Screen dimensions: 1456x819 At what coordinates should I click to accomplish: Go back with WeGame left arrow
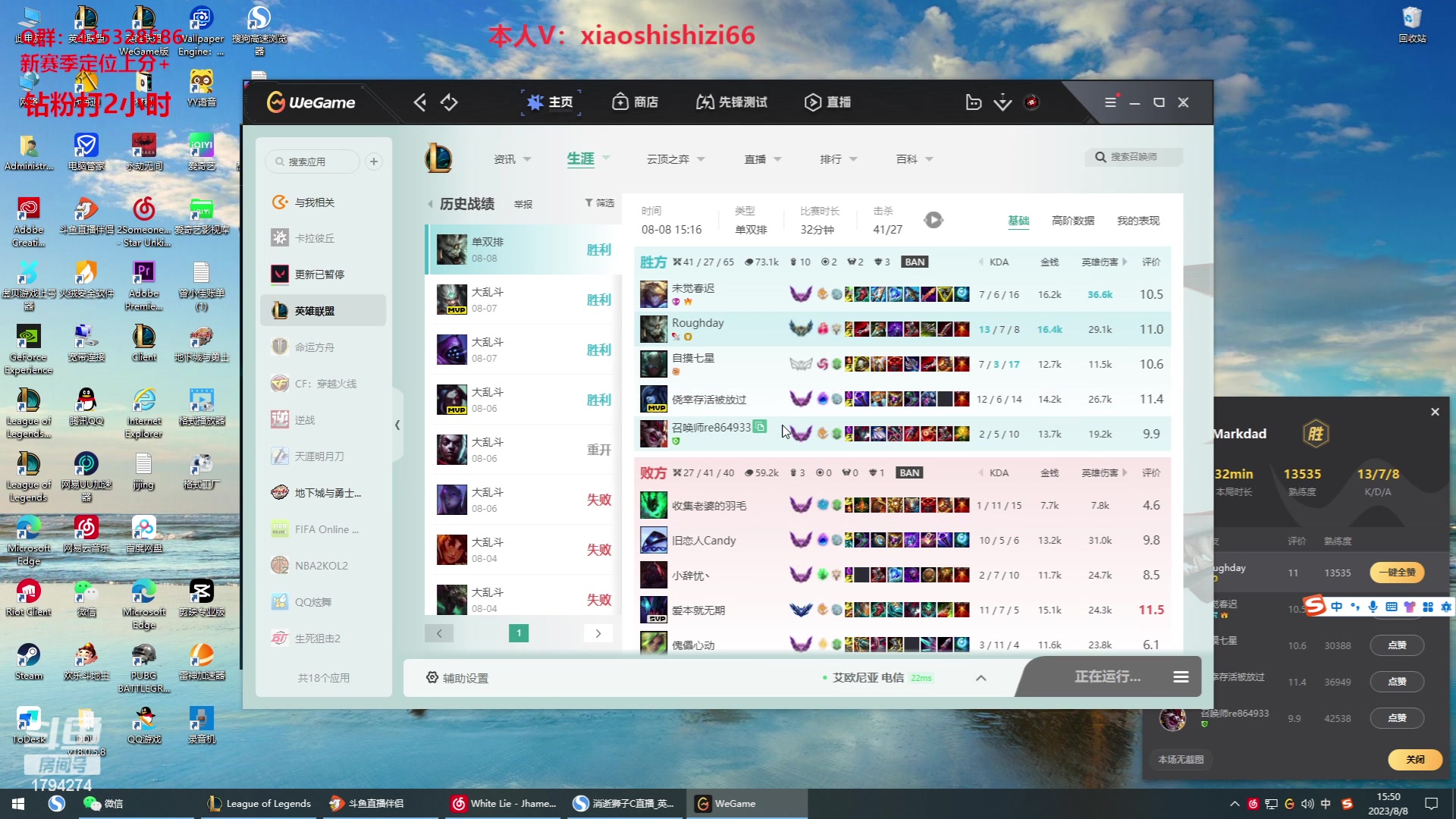click(419, 102)
